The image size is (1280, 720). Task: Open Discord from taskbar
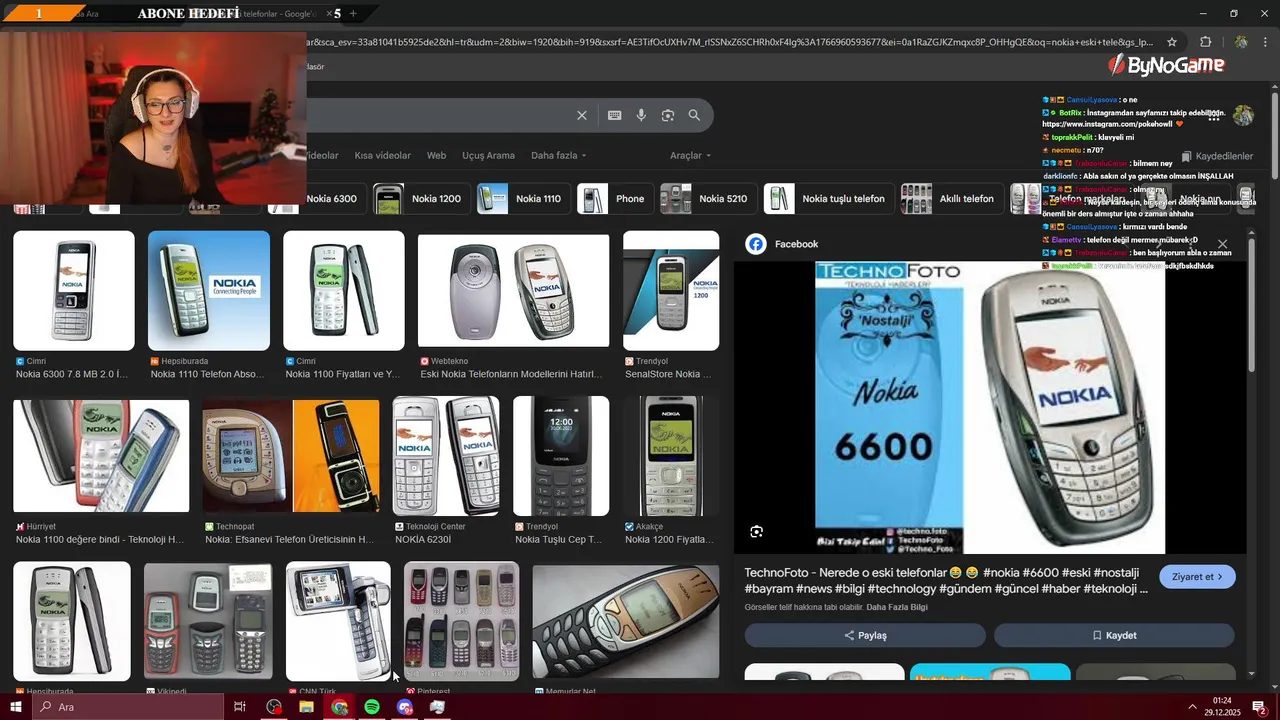coord(404,707)
